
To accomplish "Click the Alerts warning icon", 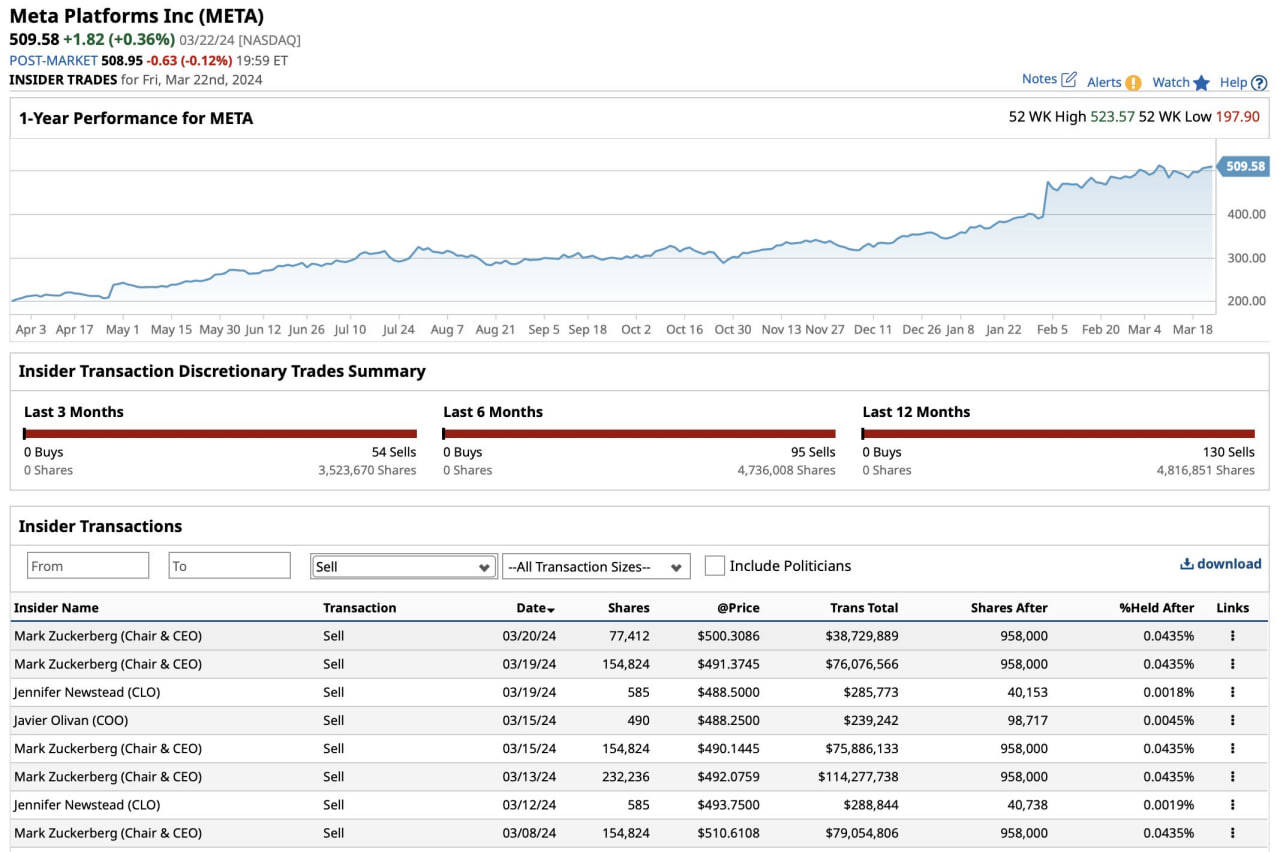I will [1132, 83].
